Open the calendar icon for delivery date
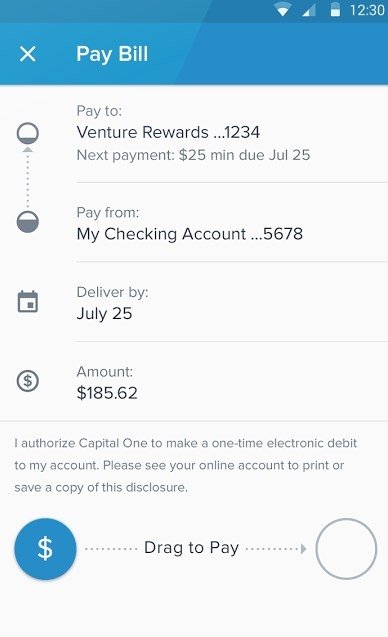388x637 pixels. (x=28, y=302)
